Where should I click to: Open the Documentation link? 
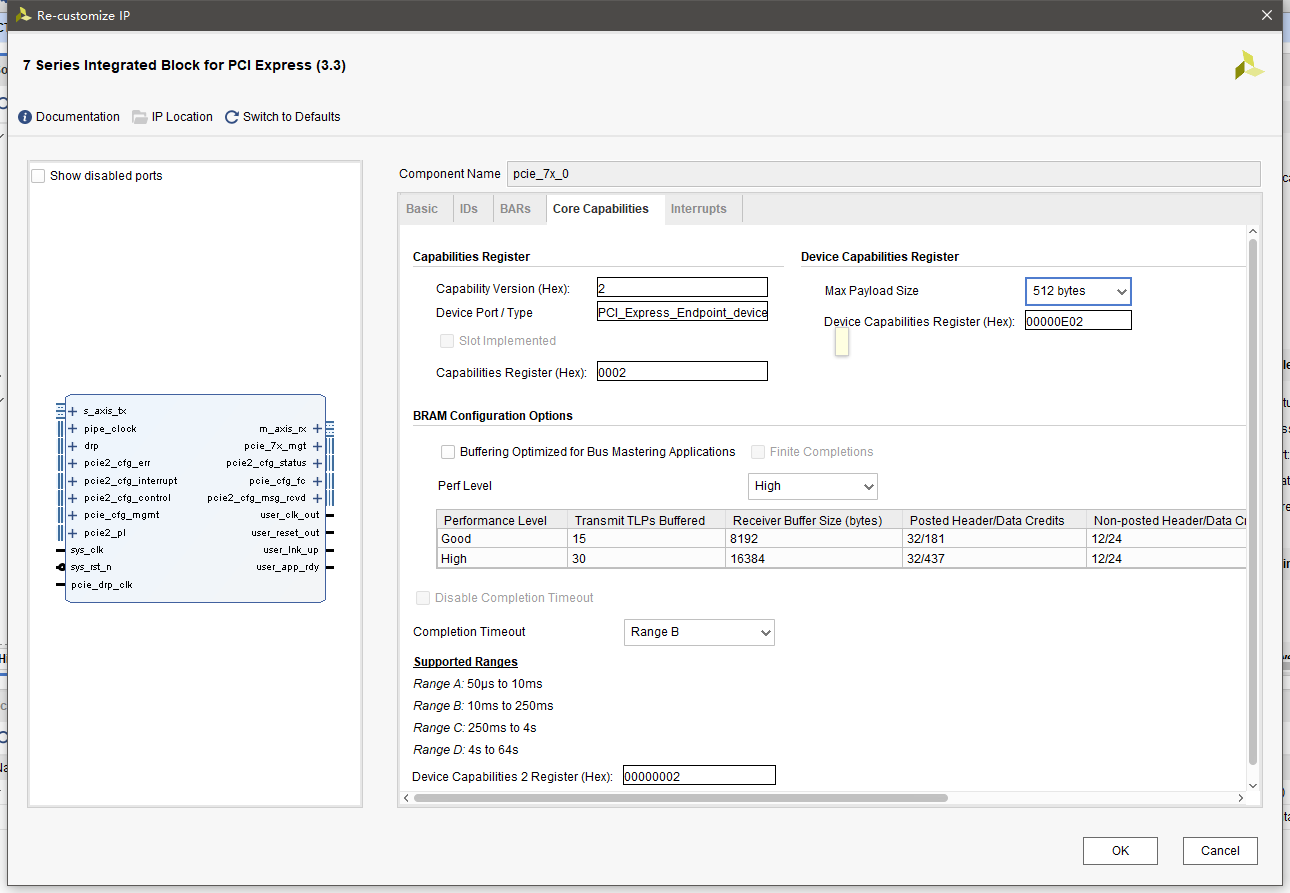[78, 117]
